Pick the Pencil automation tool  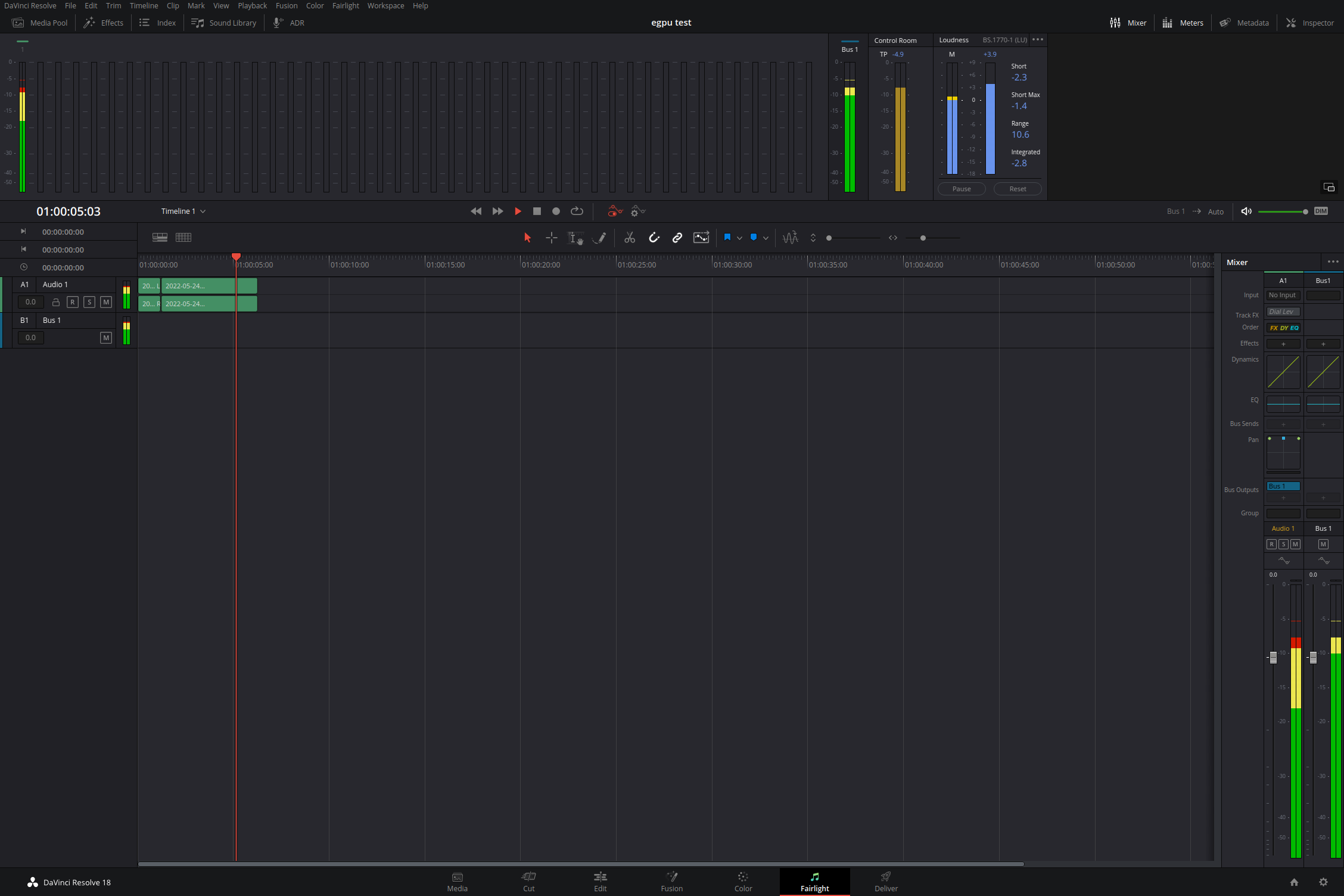coord(599,238)
